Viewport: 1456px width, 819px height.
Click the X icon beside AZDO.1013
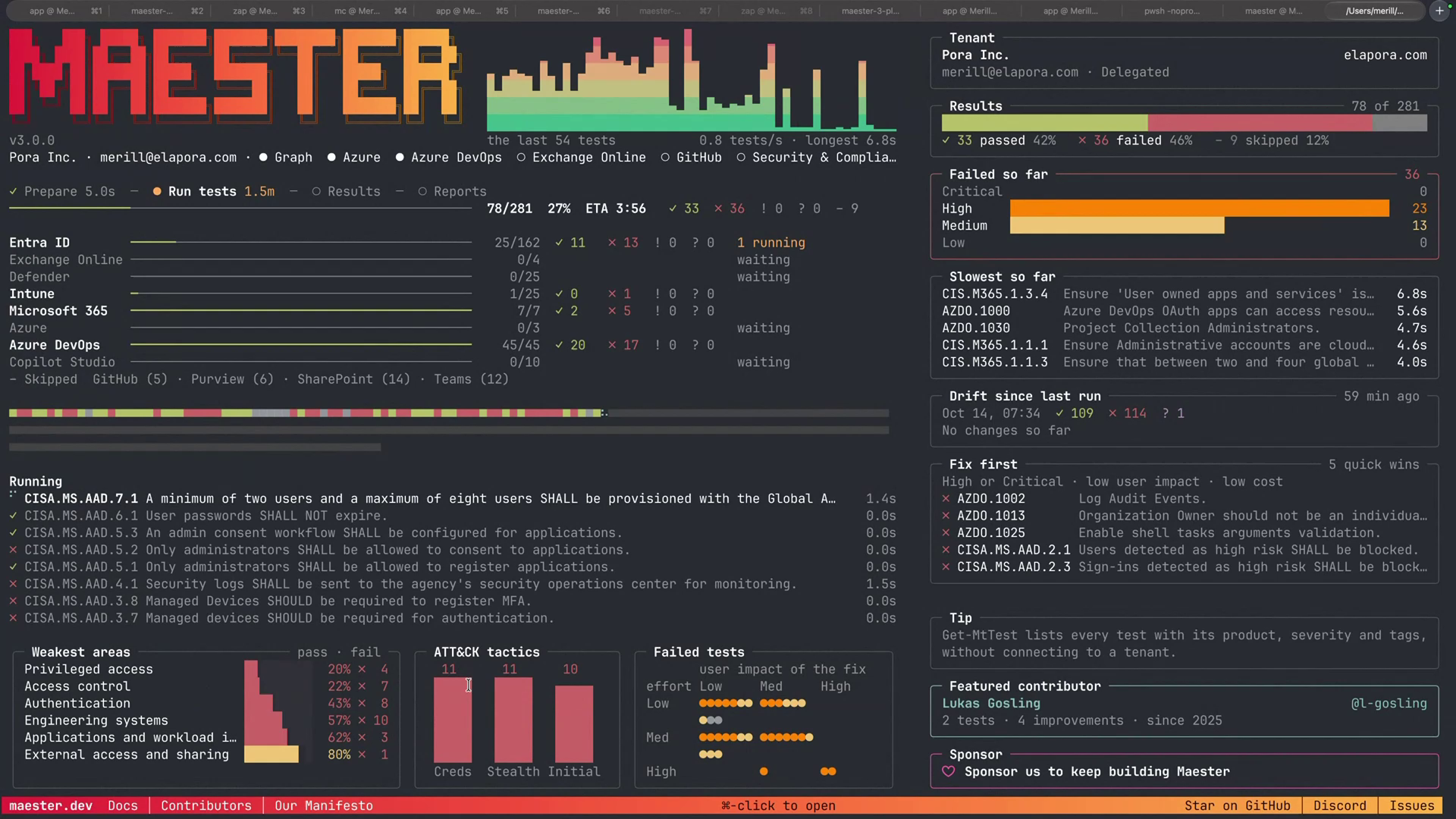946,516
